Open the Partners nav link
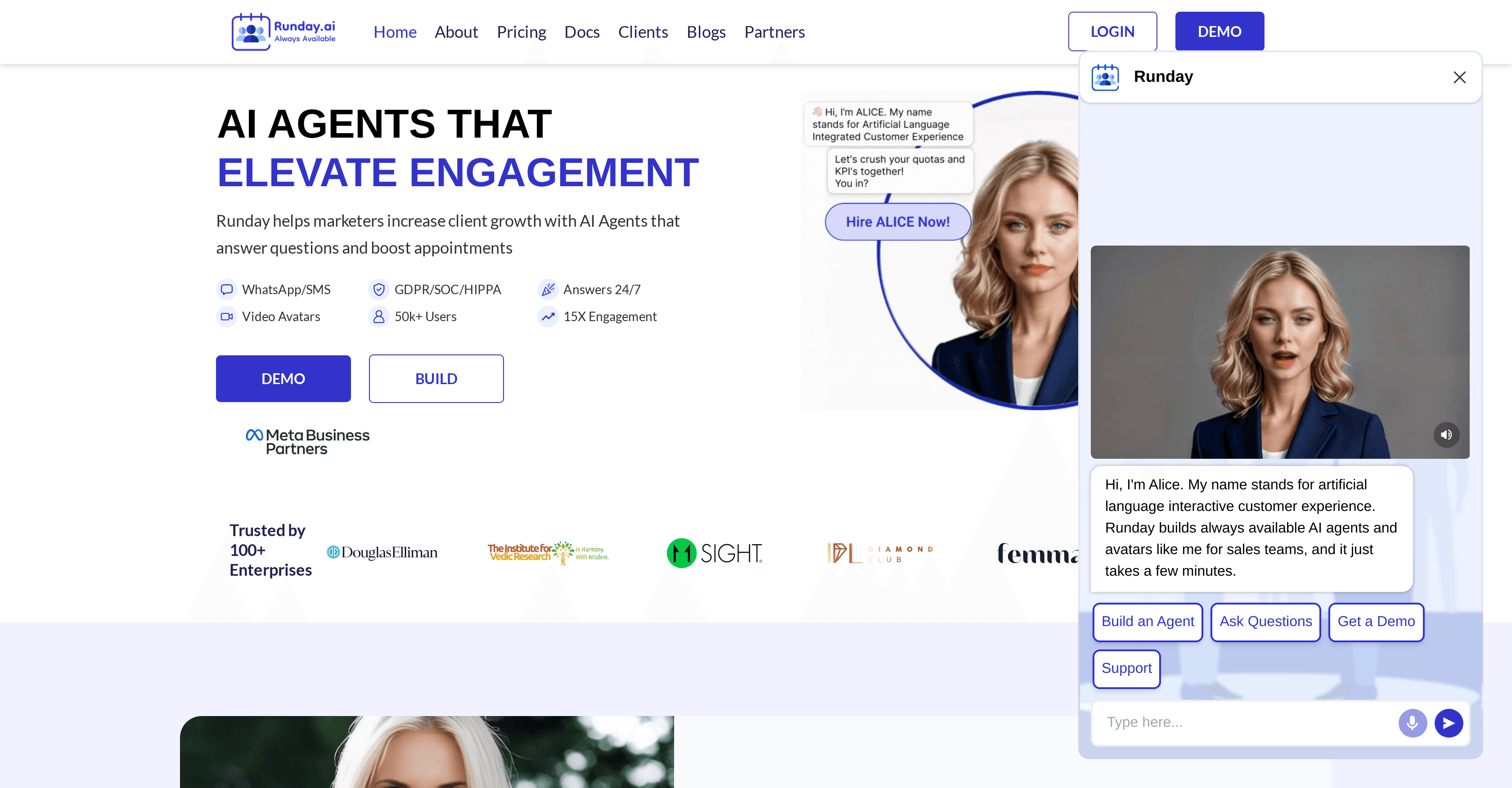The height and width of the screenshot is (788, 1512). (x=774, y=31)
